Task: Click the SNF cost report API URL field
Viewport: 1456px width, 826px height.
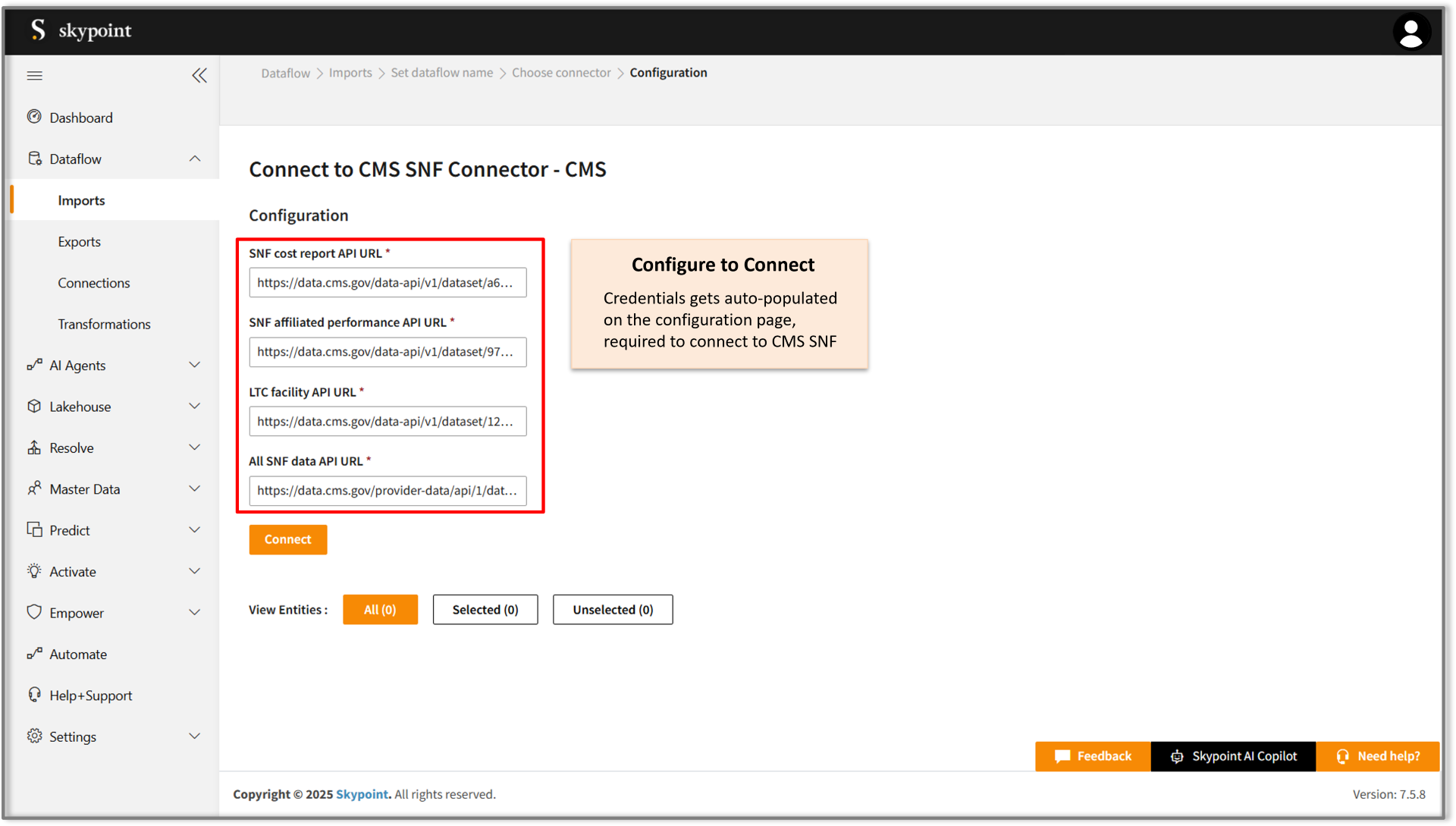Action: [x=388, y=282]
